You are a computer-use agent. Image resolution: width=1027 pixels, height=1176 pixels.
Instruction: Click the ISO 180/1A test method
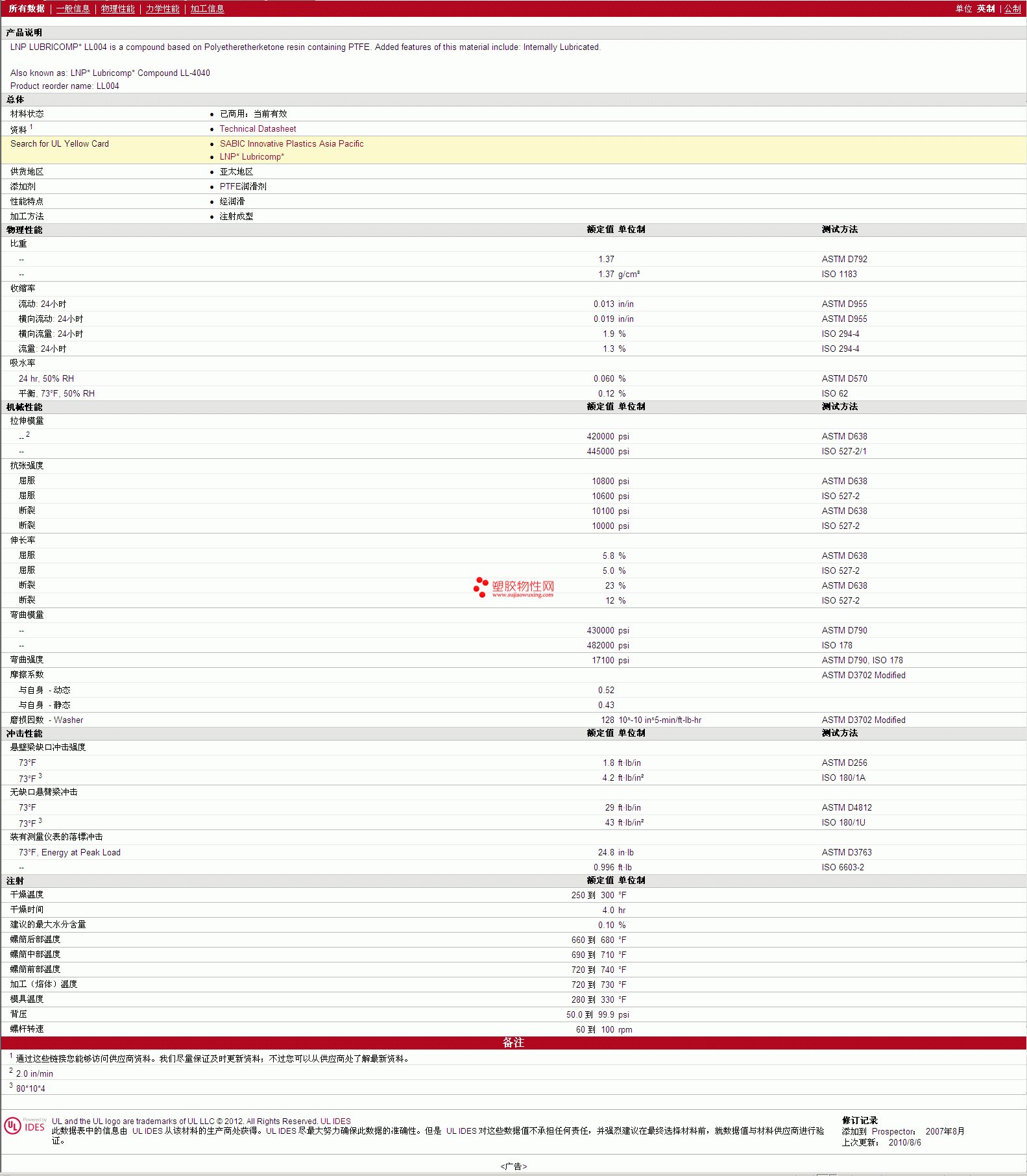tap(843, 778)
